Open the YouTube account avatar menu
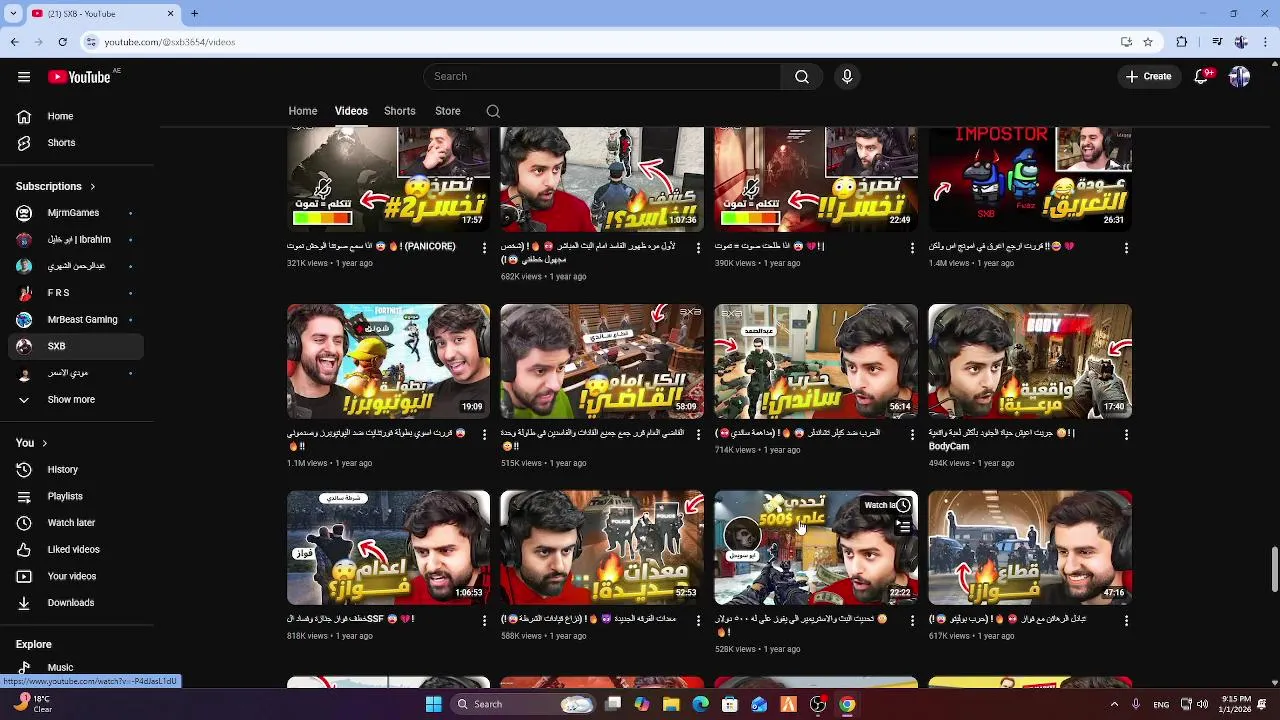Viewport: 1280px width, 720px height. click(x=1240, y=77)
